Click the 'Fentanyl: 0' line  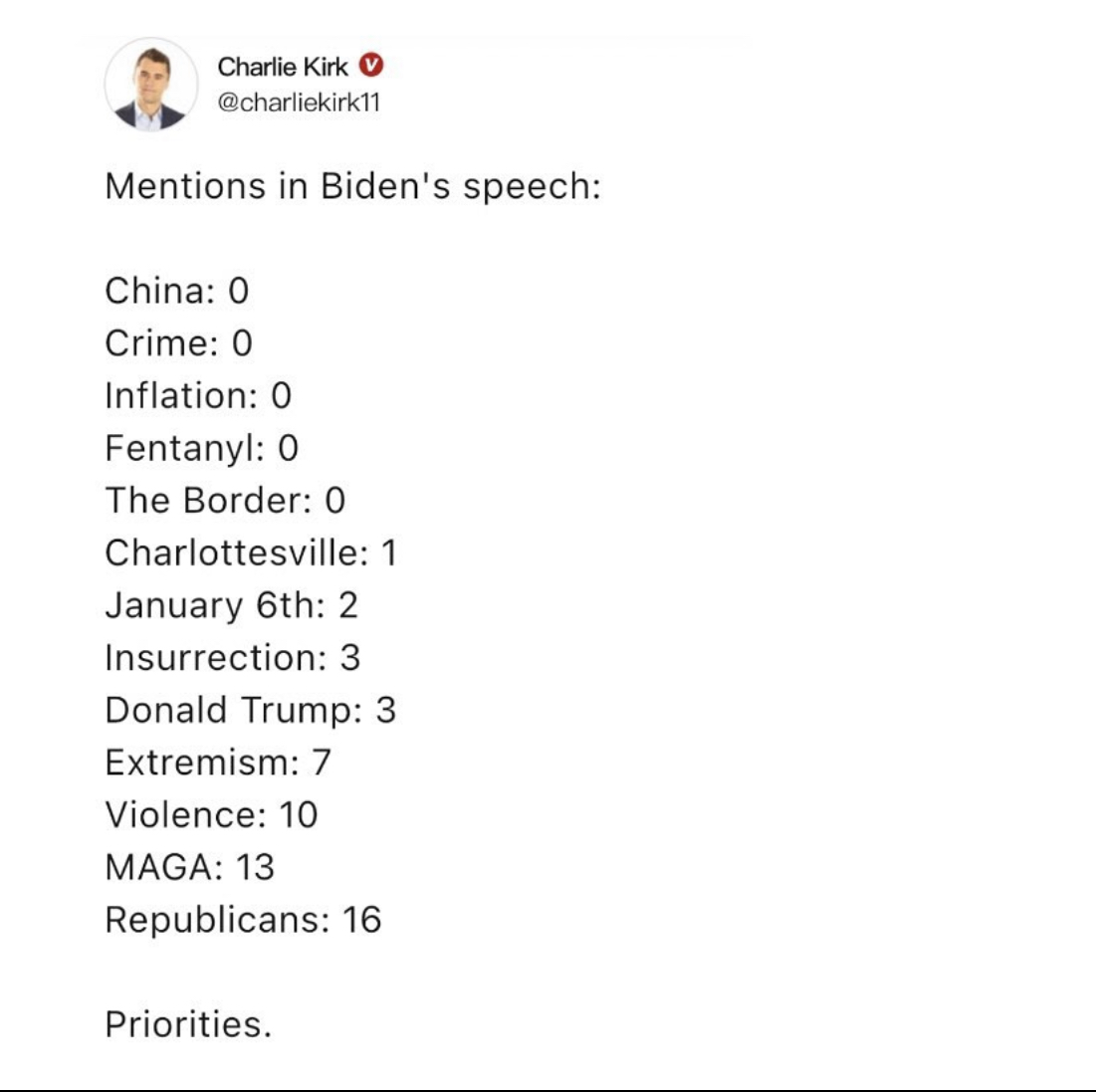(x=201, y=447)
